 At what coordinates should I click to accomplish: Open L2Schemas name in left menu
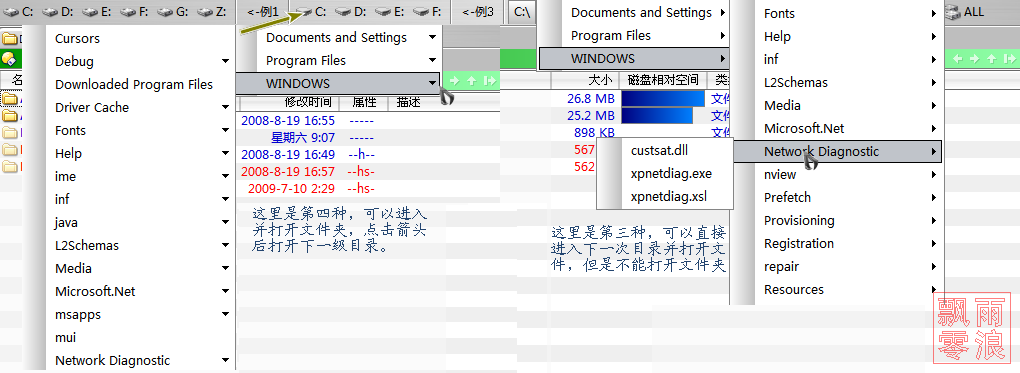87,245
